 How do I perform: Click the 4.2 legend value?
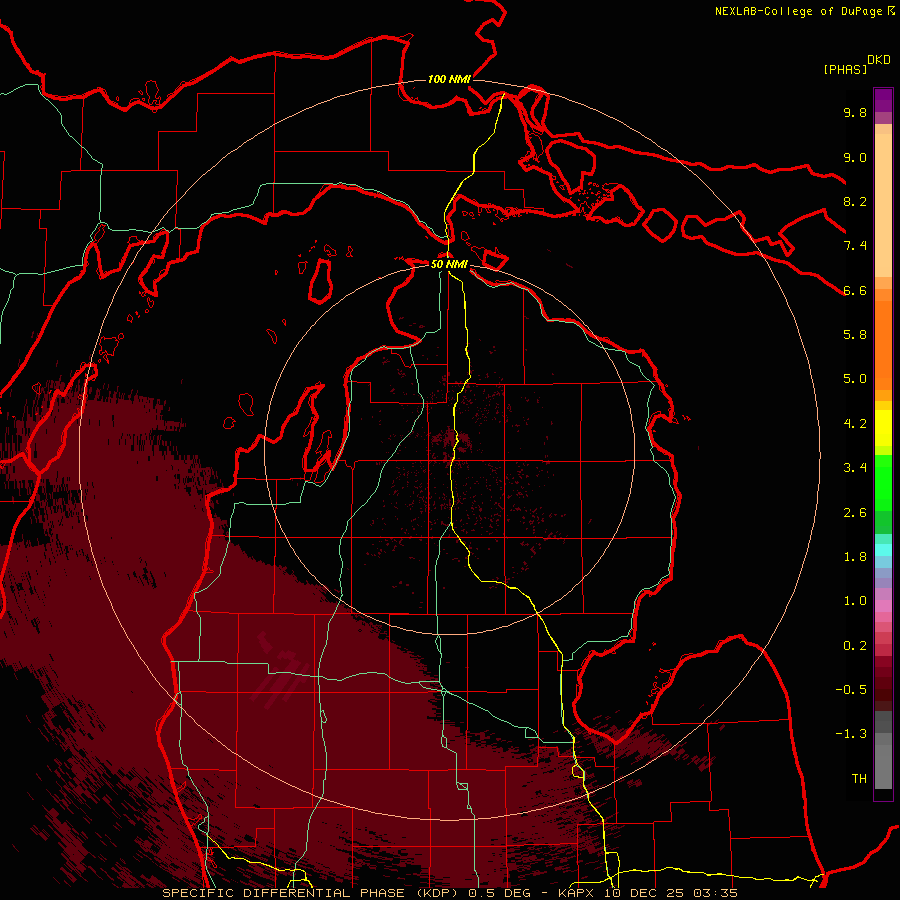855,424
